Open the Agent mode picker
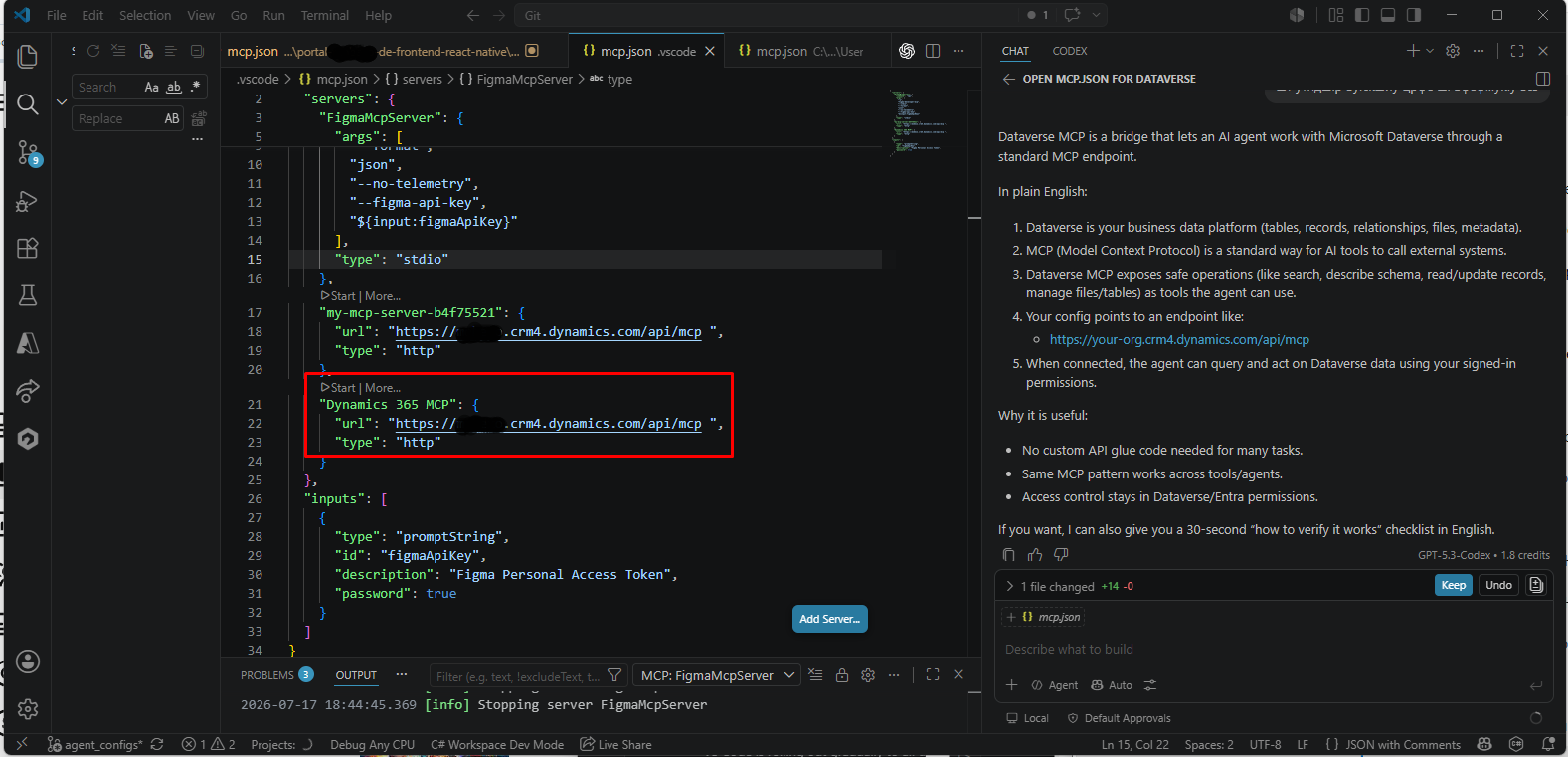The image size is (1568, 757). (1054, 685)
